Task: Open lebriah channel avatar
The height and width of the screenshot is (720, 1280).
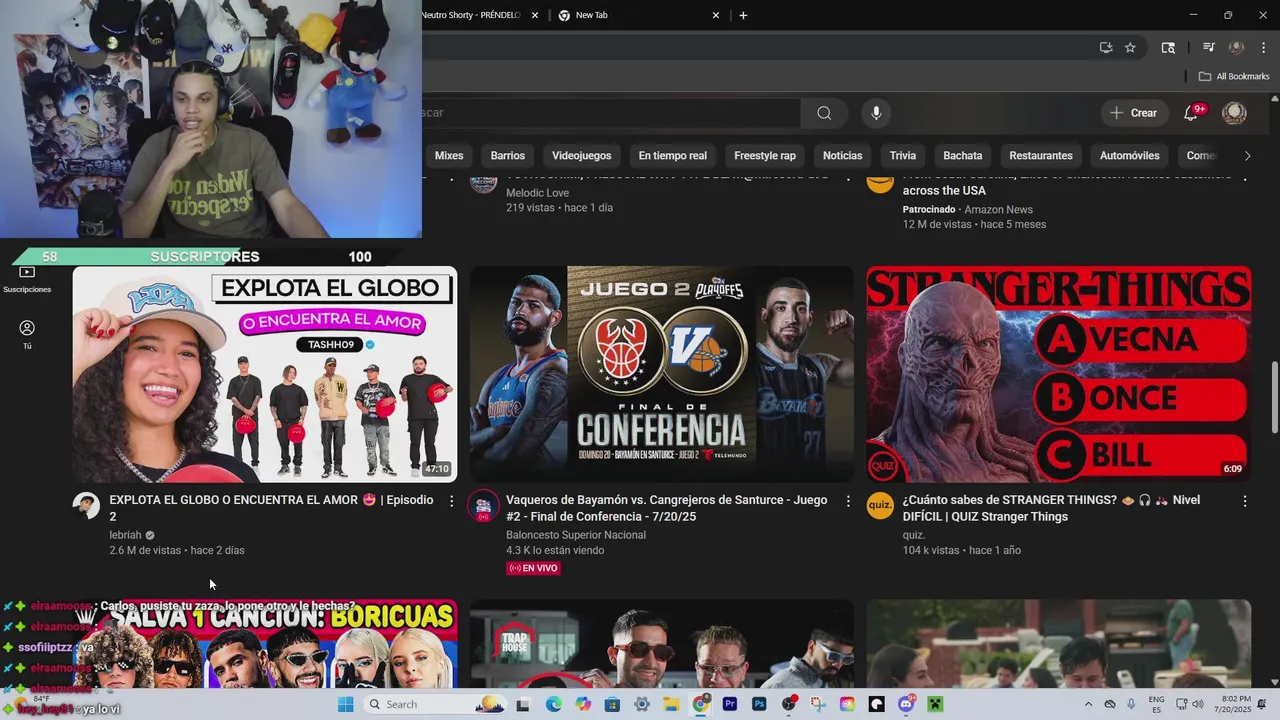Action: point(86,506)
